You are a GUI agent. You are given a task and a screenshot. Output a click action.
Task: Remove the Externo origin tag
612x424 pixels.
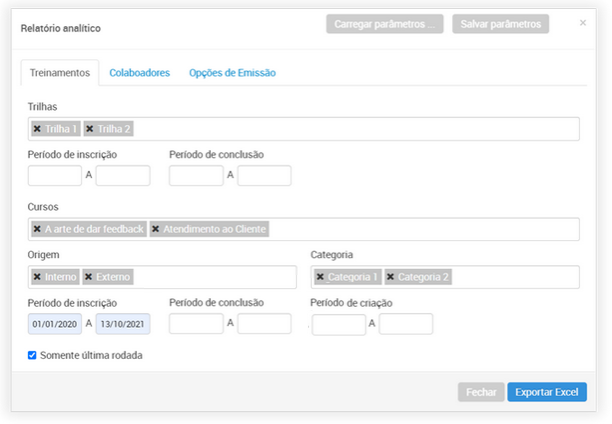(x=89, y=277)
